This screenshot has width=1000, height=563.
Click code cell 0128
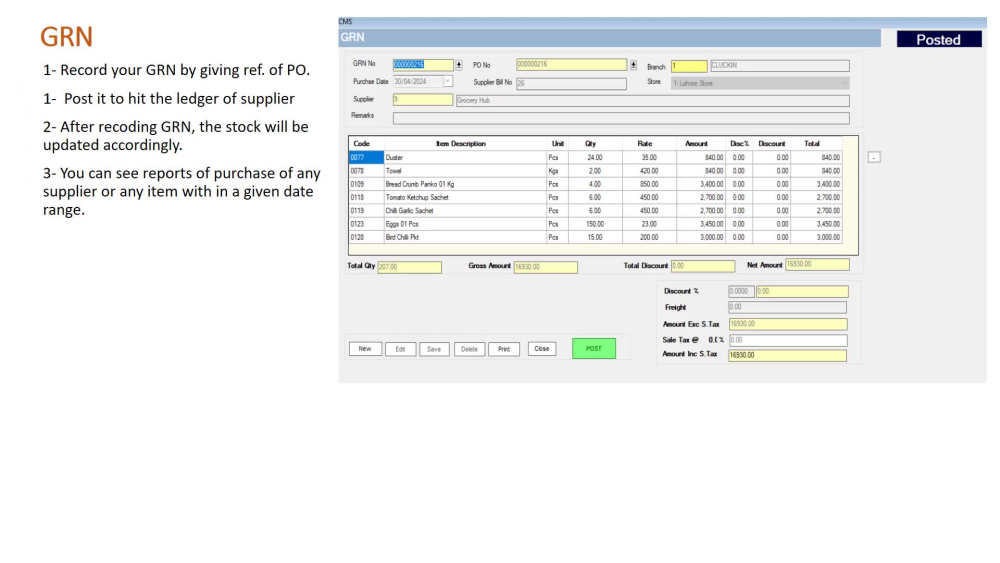point(366,237)
